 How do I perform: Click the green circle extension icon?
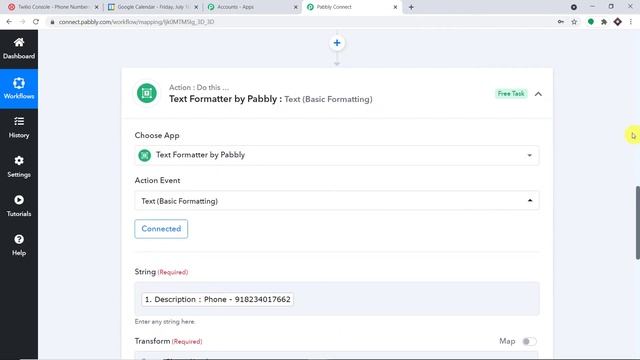[591, 22]
